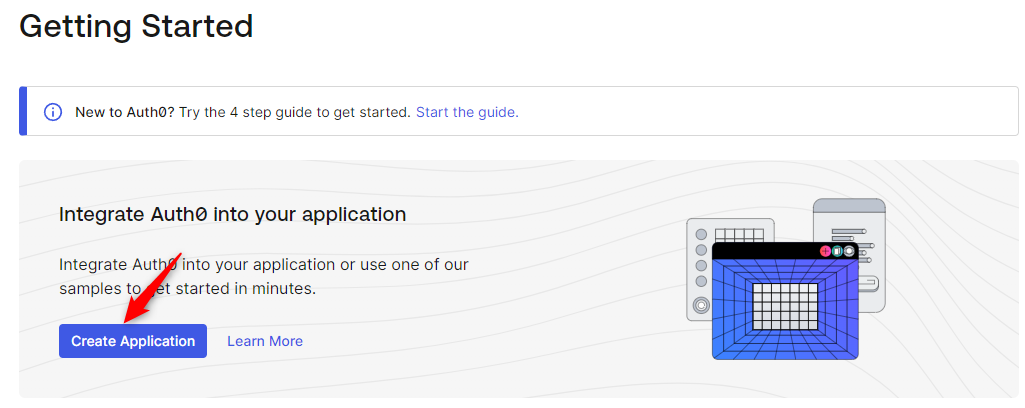
Task: Click the teal square icon on the black titlebar
Action: pyautogui.click(x=837, y=251)
